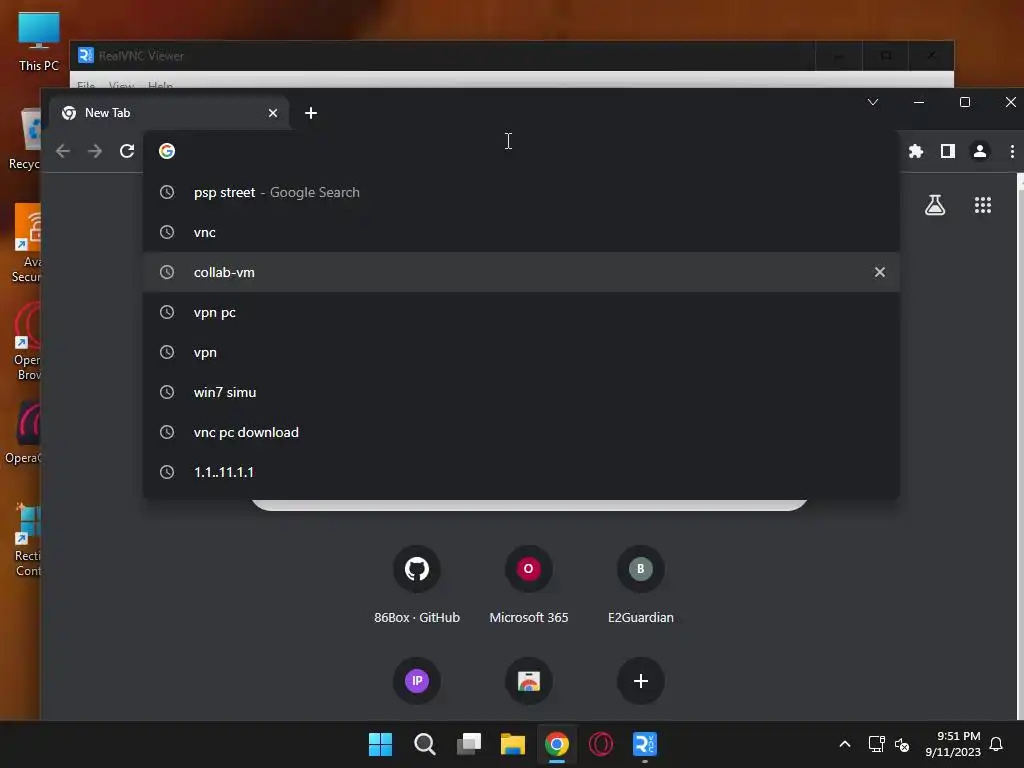Image resolution: width=1024 pixels, height=768 pixels.
Task: Open the Chrome Web Store shortcut
Action: point(528,681)
